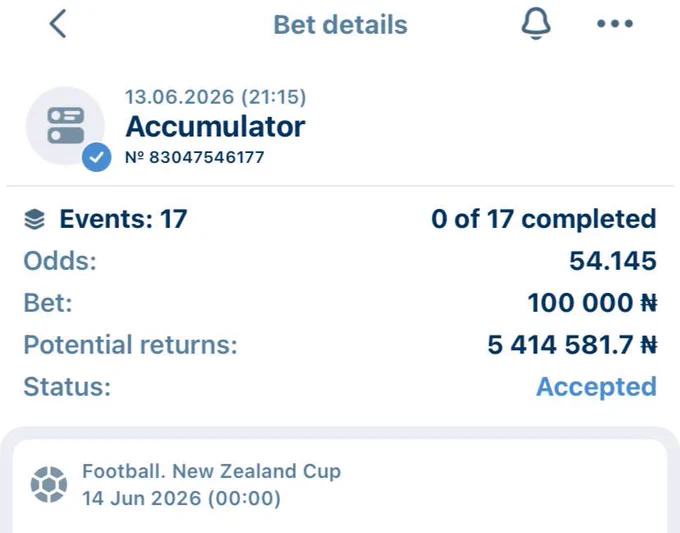Go back using the left arrow
This screenshot has width=680, height=533.
pos(58,24)
